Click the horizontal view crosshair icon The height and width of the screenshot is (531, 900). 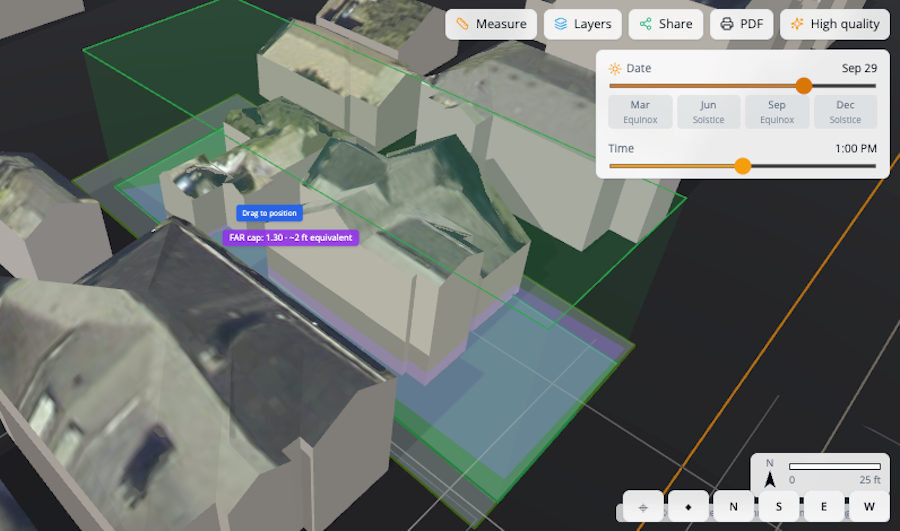[x=643, y=507]
